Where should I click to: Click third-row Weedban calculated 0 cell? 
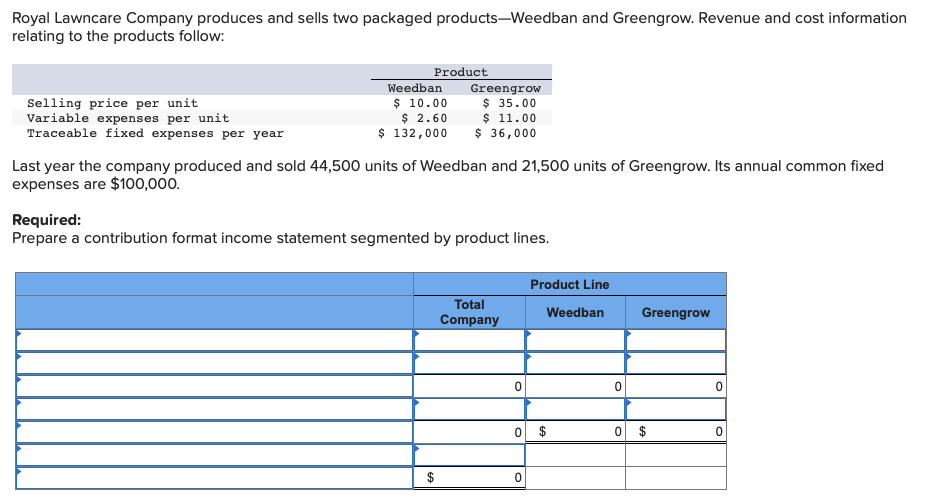click(575, 386)
